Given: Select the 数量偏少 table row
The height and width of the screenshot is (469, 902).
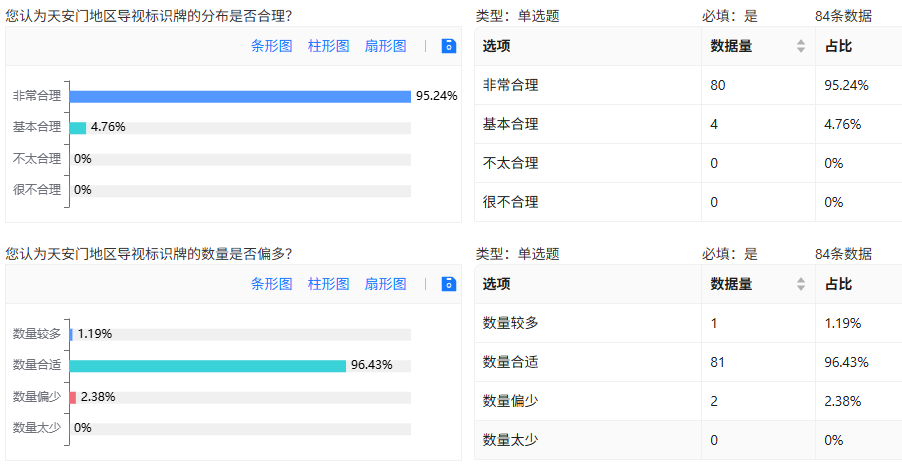Looking at the screenshot, I should (x=688, y=401).
